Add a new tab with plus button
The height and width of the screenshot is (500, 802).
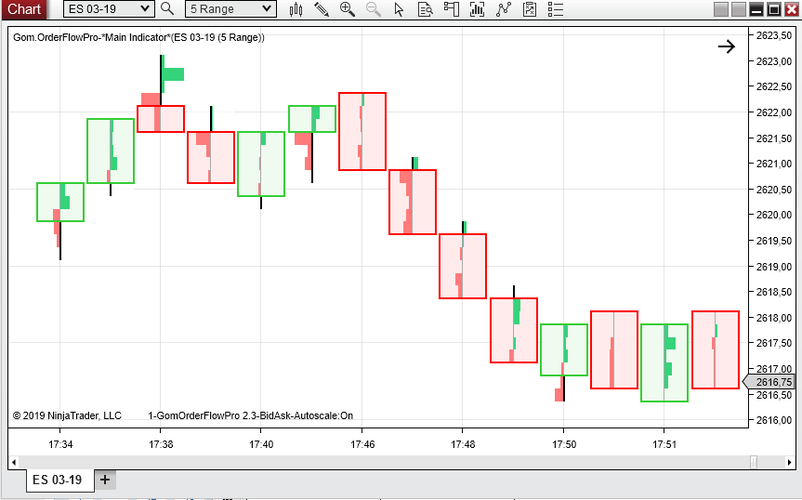coord(105,480)
